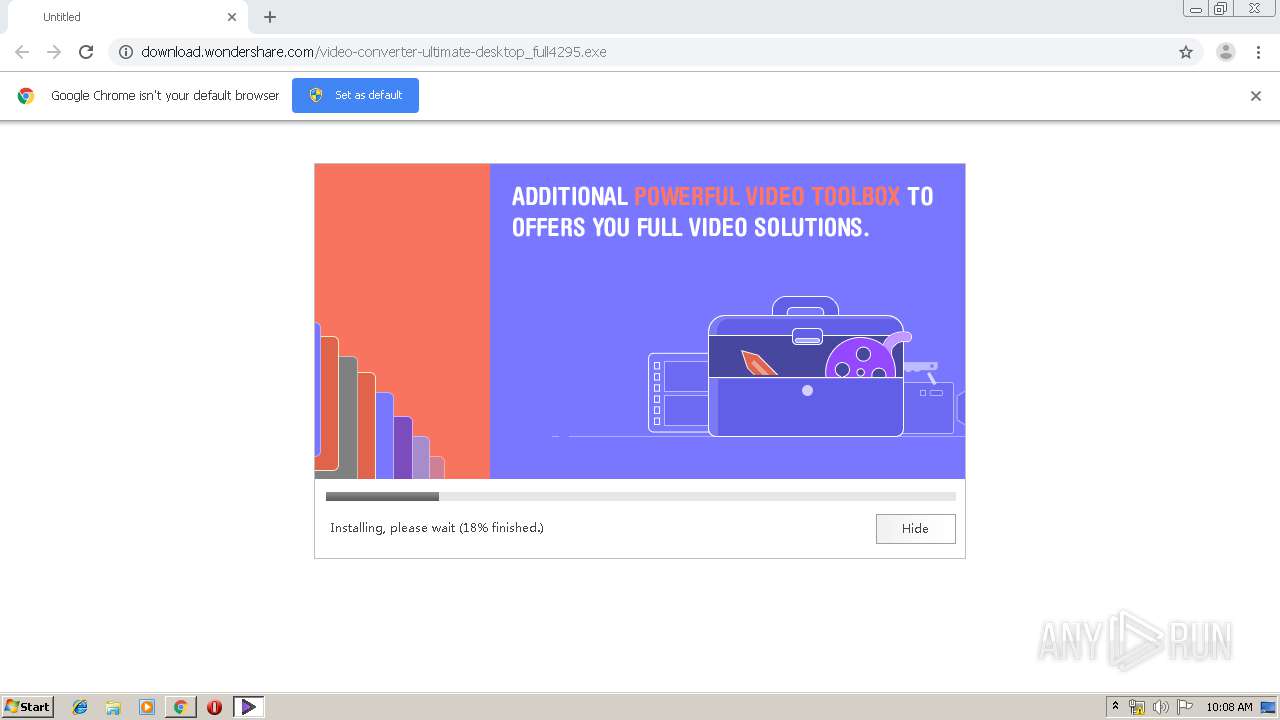Image resolution: width=1280 pixels, height=720 pixels.
Task: Open a new tab with plus button
Action: click(270, 17)
